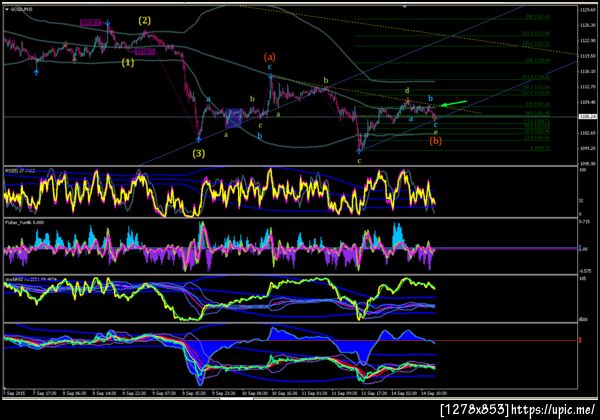Select the yellow (3) wave label
Image resolution: width=600 pixels, height=420 pixels.
(x=198, y=154)
